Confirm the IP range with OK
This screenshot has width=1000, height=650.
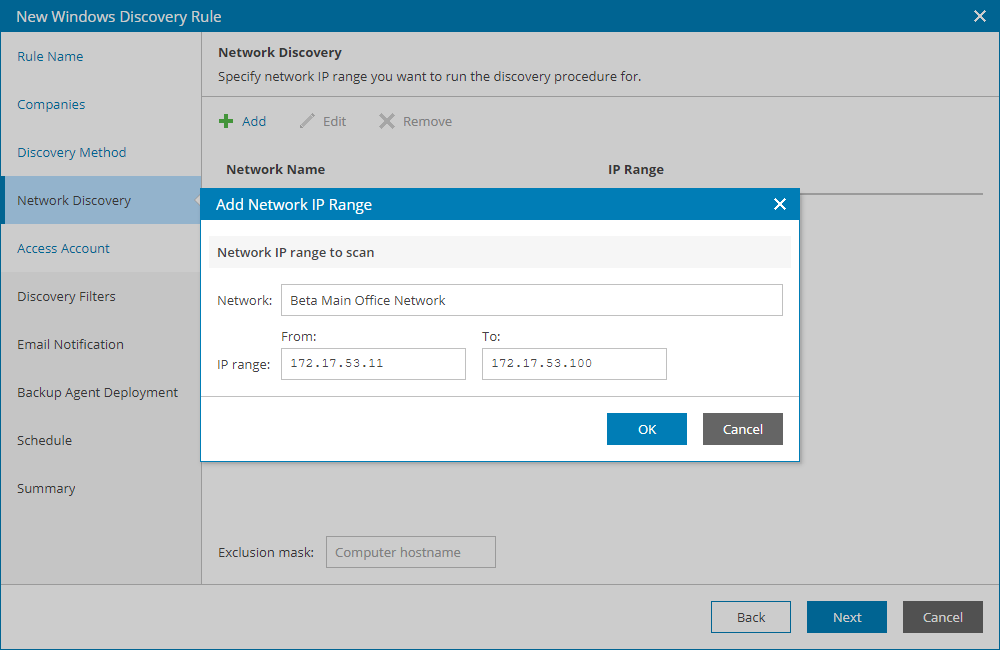pyautogui.click(x=646, y=428)
